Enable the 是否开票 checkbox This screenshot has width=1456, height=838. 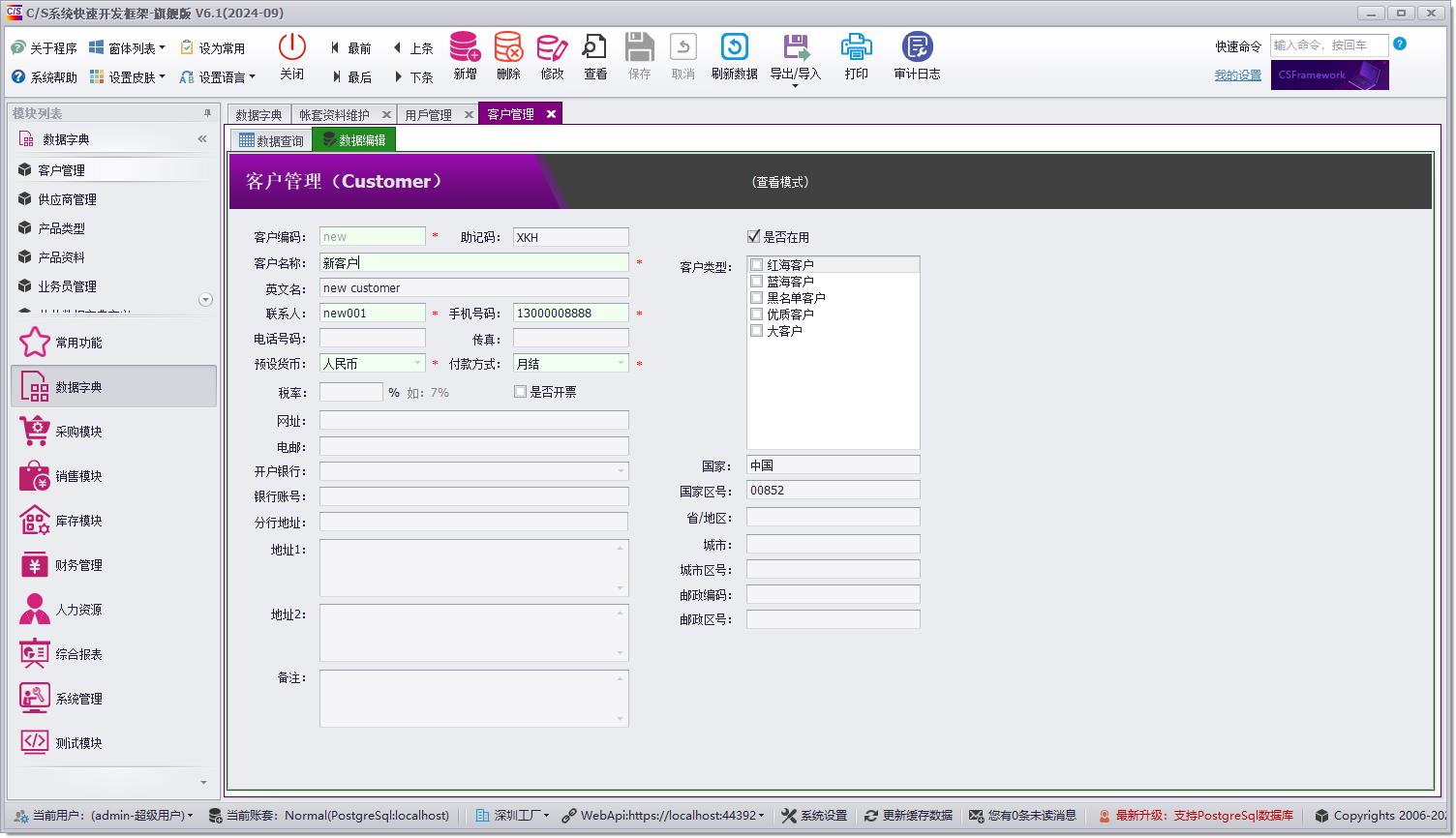click(x=520, y=391)
